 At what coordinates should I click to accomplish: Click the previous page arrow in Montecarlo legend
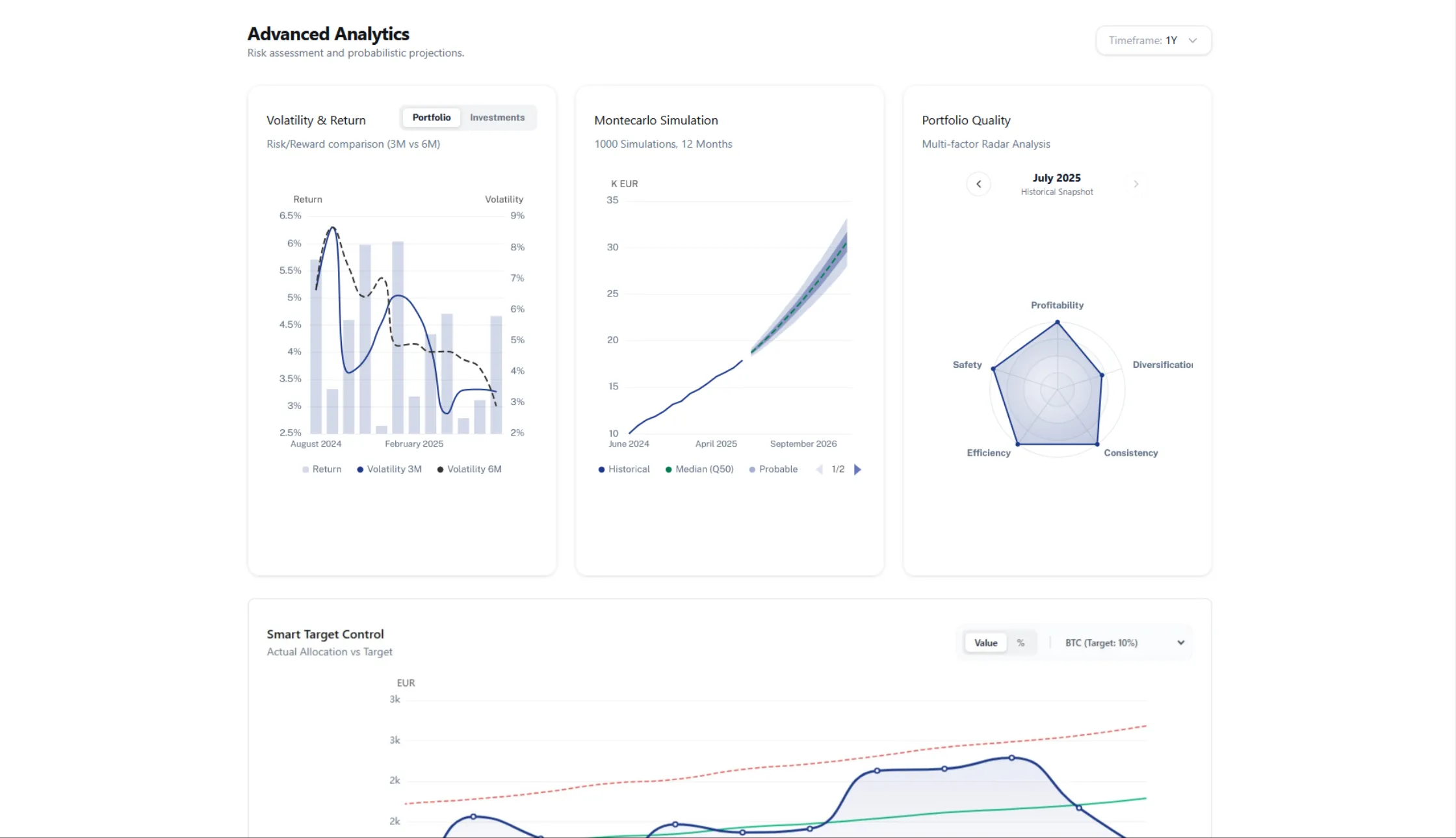click(x=819, y=469)
